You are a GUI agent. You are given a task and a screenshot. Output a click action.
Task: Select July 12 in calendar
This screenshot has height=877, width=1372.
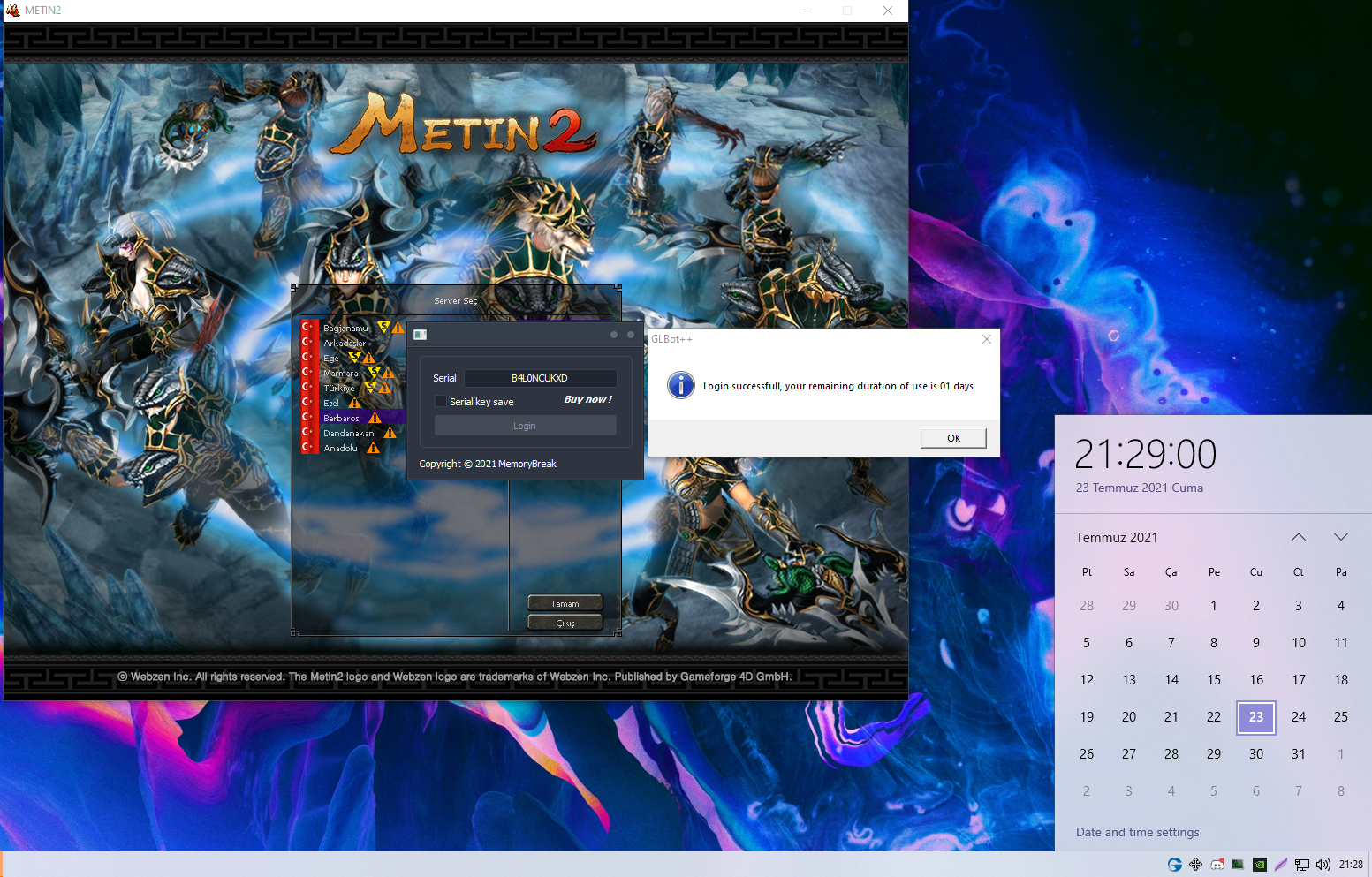(1087, 680)
